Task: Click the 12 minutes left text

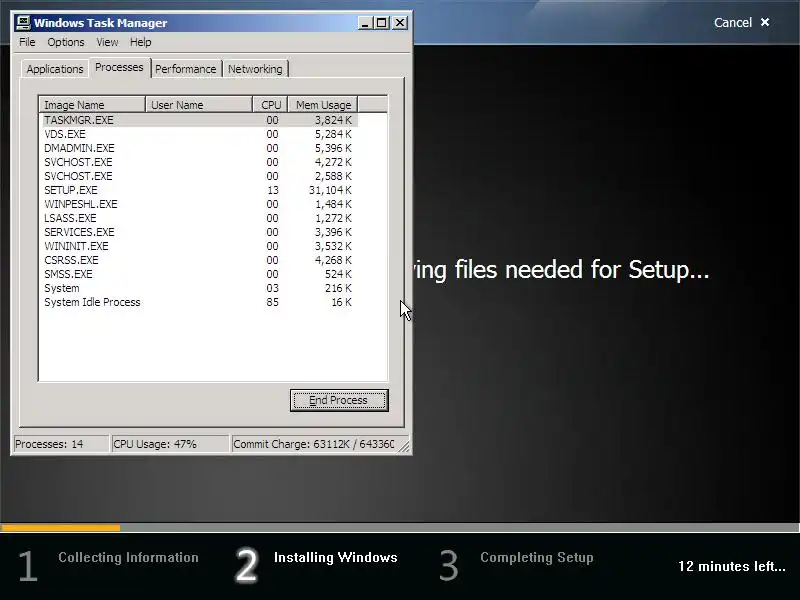Action: click(732, 566)
